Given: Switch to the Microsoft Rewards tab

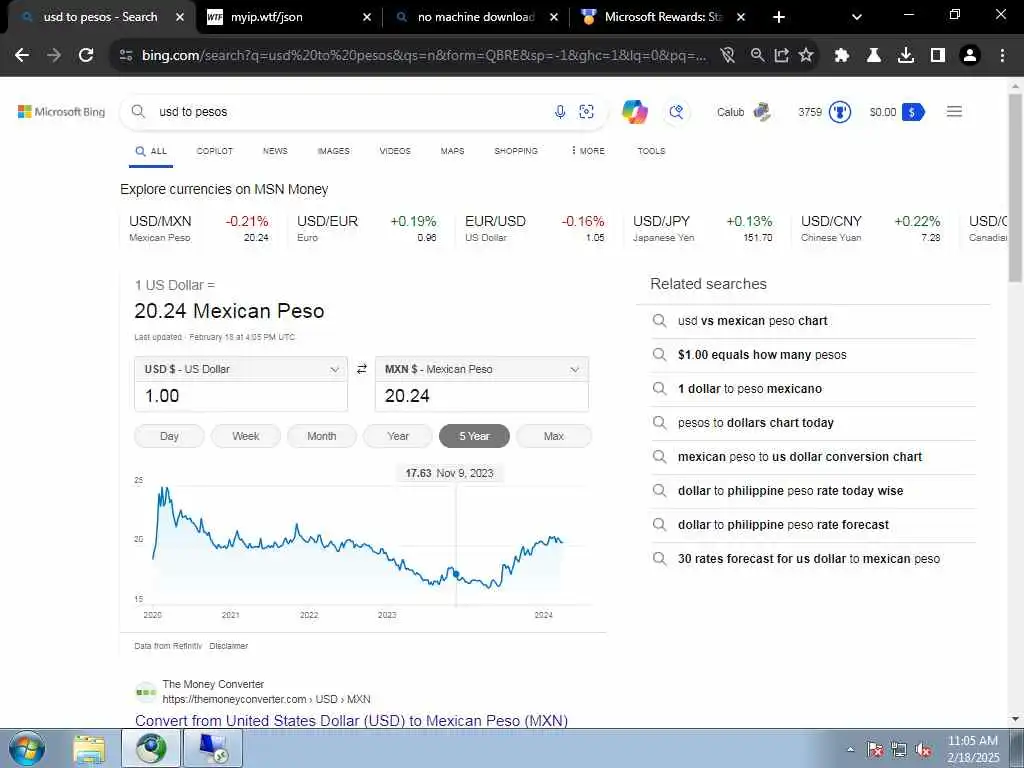Looking at the screenshot, I should (663, 17).
